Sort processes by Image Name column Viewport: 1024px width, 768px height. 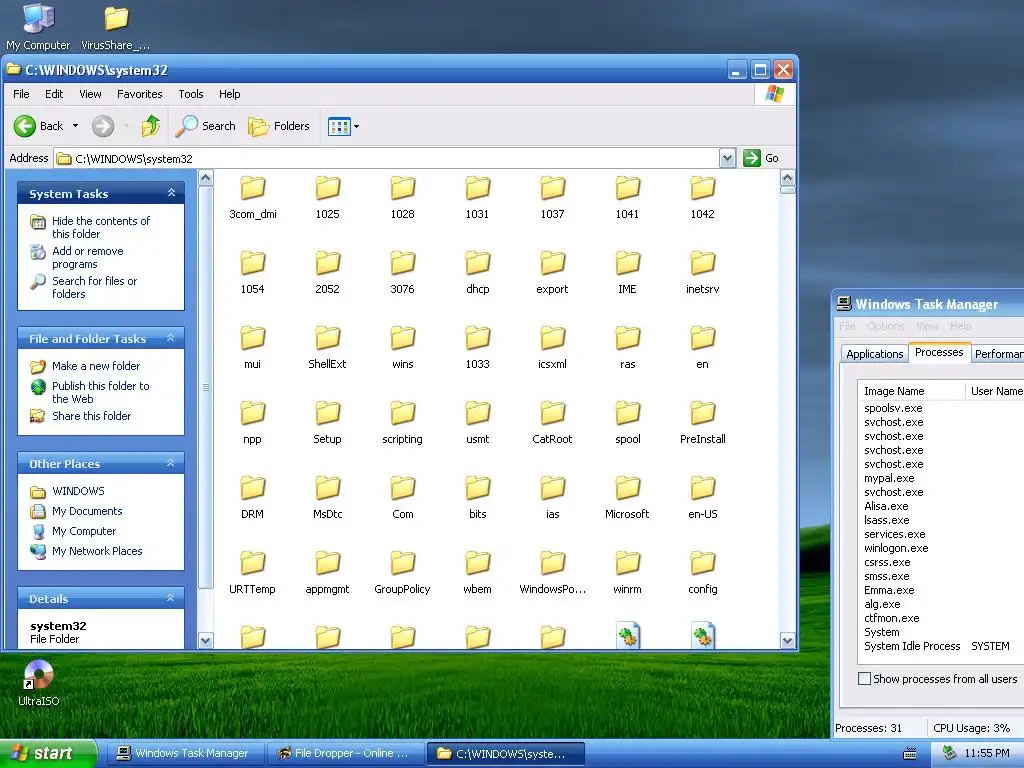coord(911,391)
